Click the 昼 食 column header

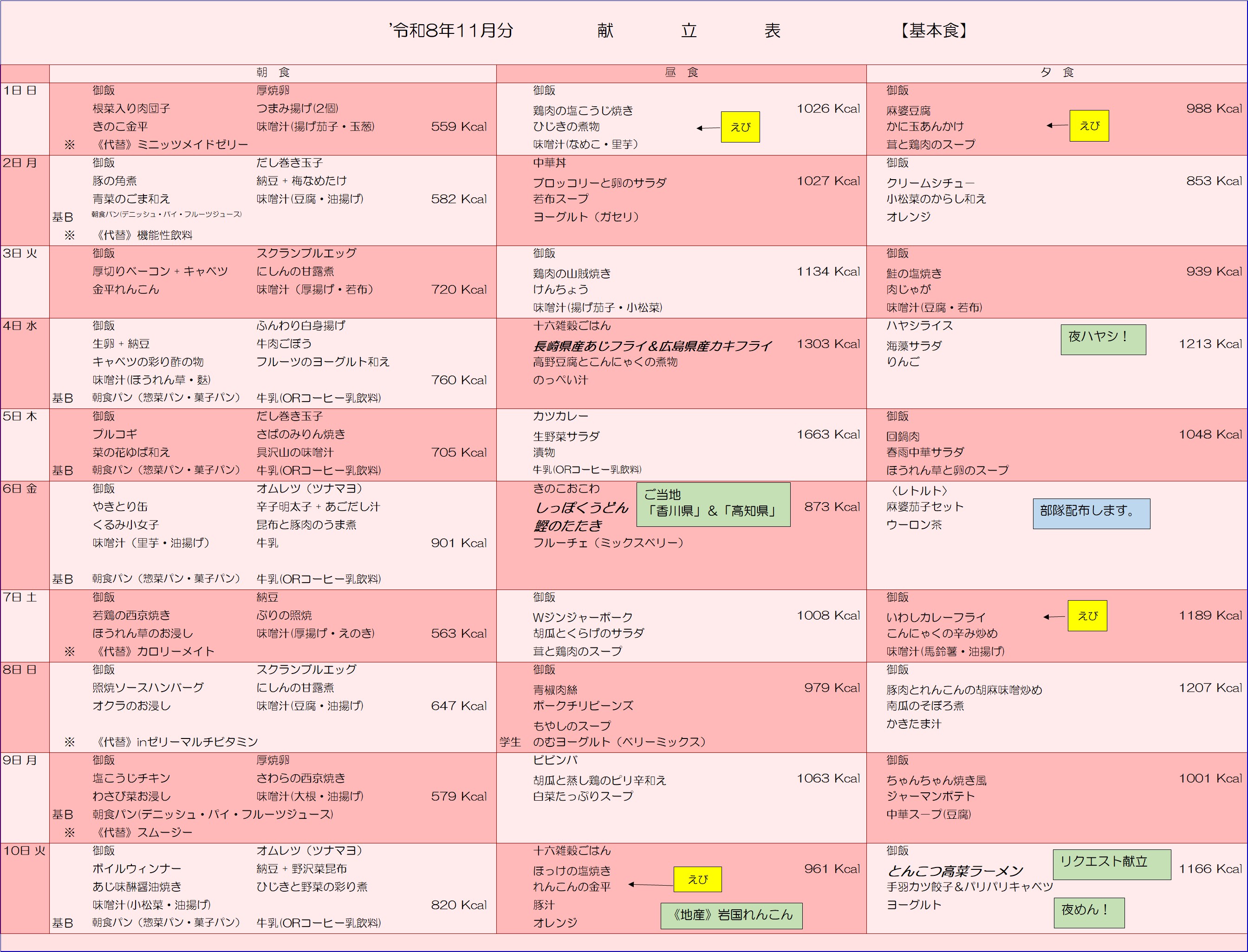[x=681, y=72]
